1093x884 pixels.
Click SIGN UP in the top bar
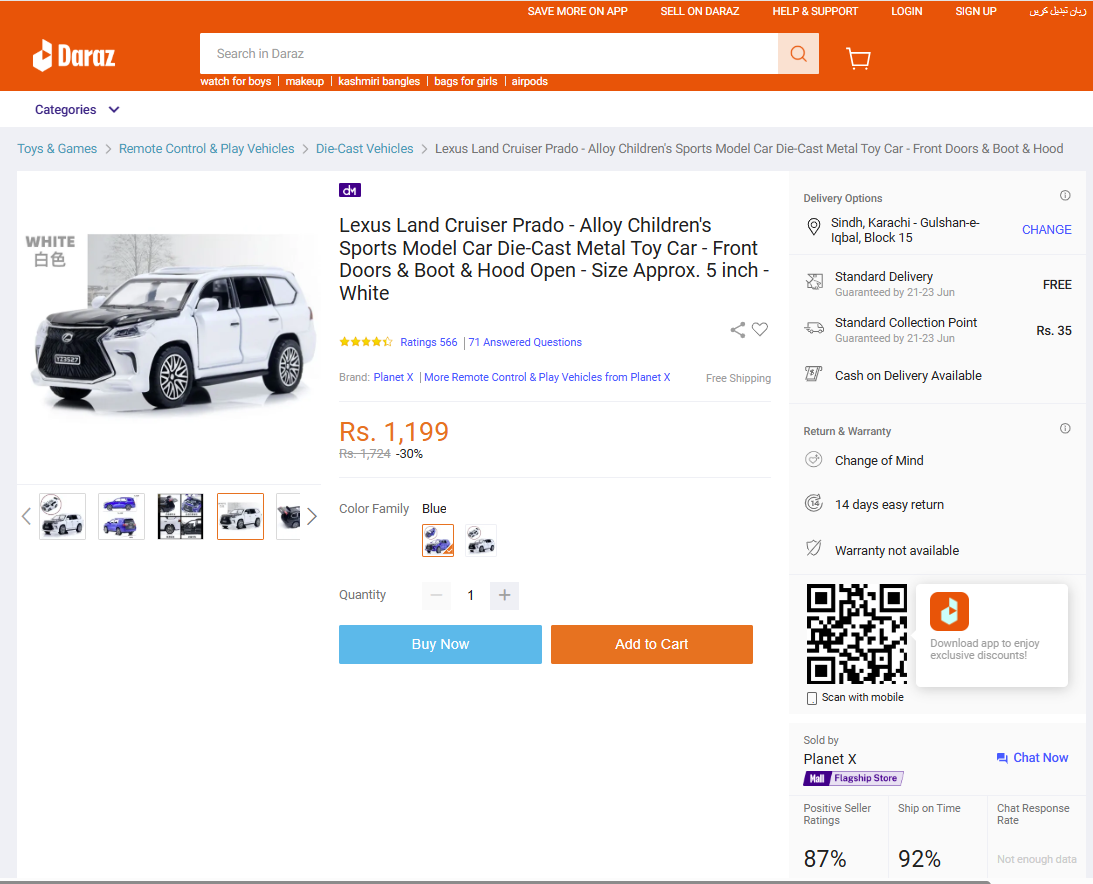[976, 11]
